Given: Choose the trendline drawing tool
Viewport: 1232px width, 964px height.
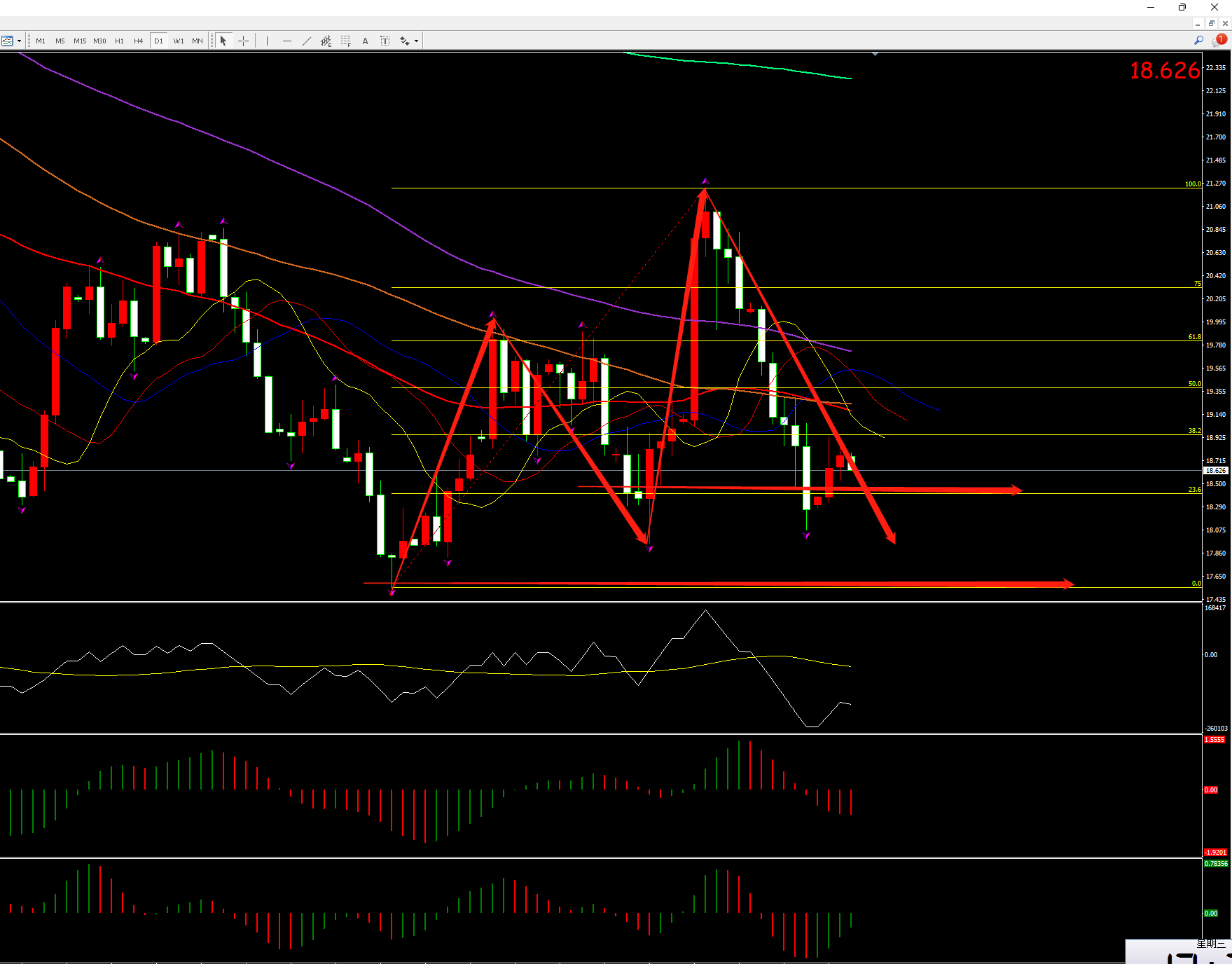Looking at the screenshot, I should click(306, 41).
